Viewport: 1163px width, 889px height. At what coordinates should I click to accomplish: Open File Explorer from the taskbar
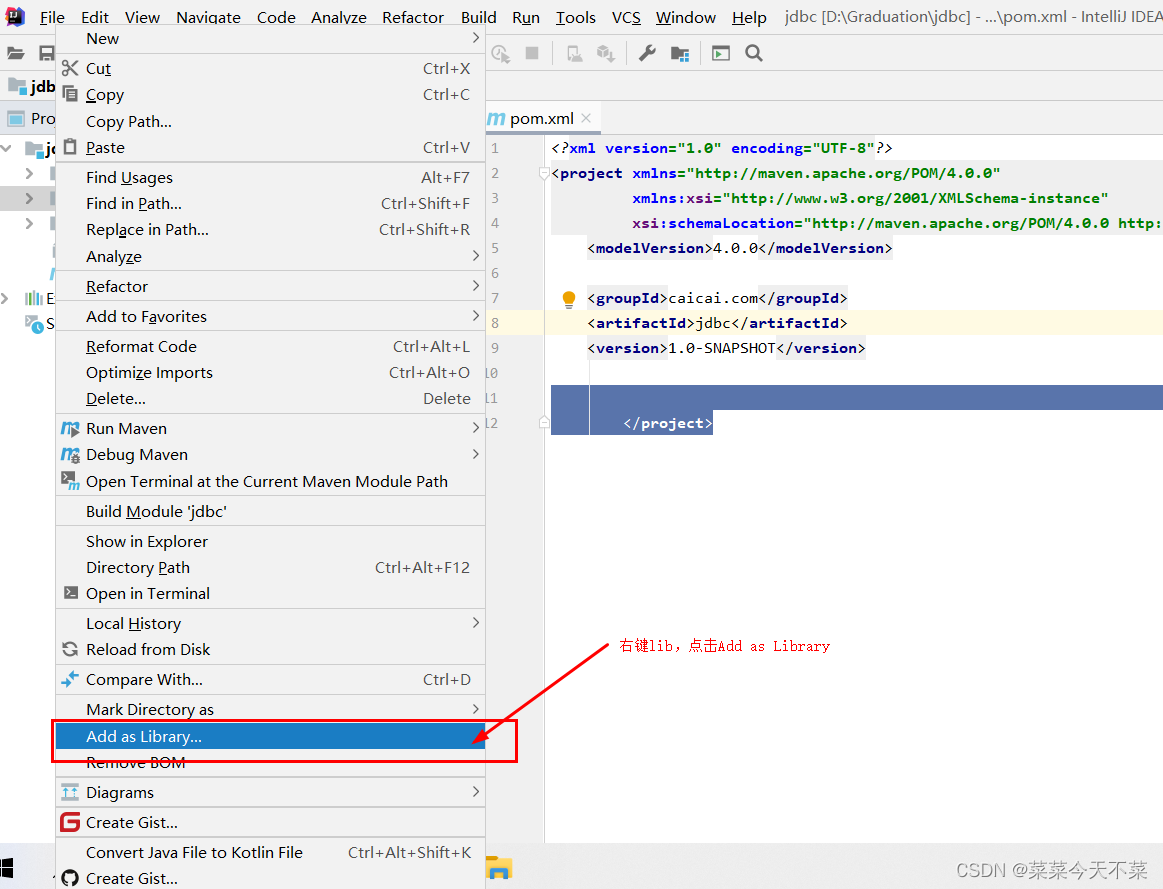click(x=499, y=867)
